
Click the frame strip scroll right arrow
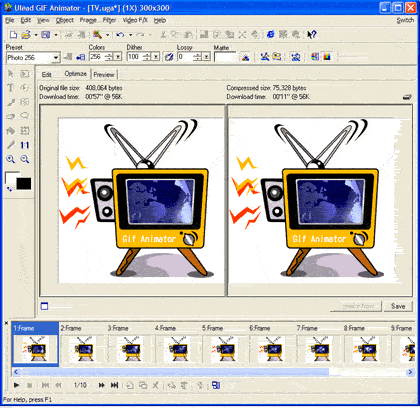[x=410, y=372]
